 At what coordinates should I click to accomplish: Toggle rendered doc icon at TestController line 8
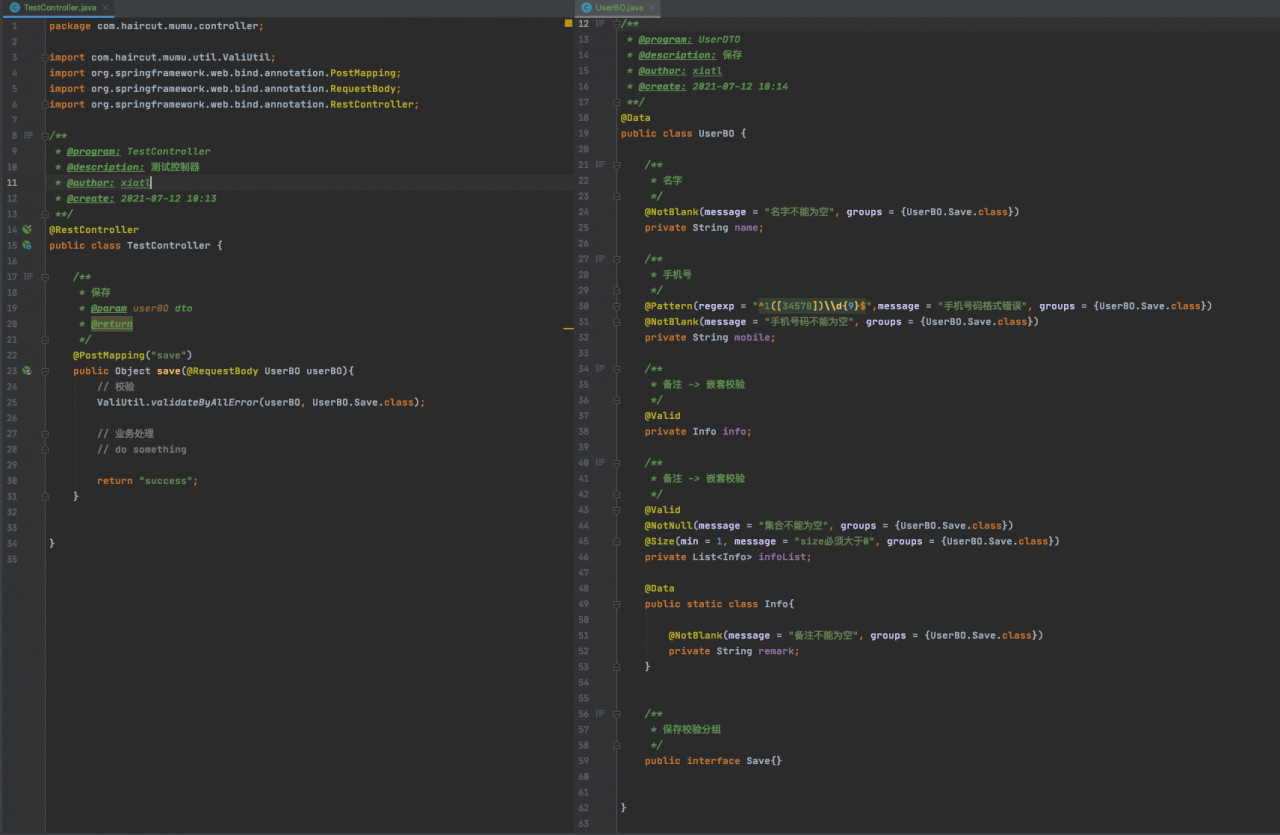click(28, 135)
